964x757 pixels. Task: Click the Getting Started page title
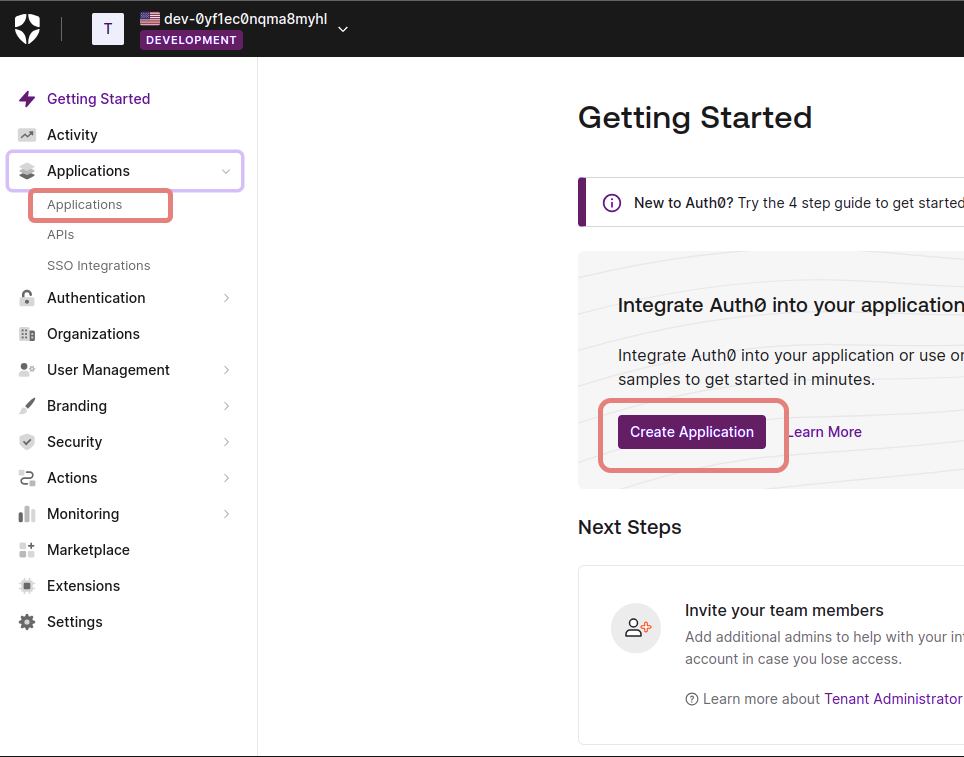tap(695, 118)
